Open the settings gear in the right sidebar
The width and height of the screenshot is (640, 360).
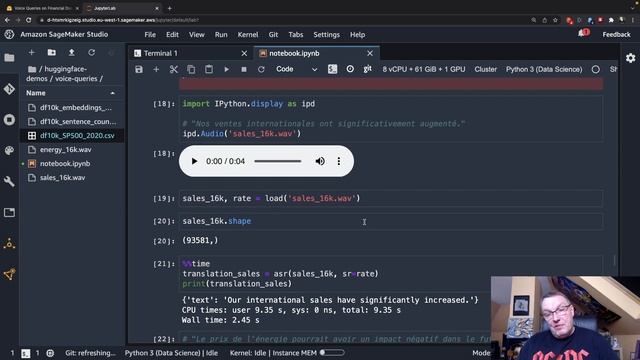tap(630, 58)
